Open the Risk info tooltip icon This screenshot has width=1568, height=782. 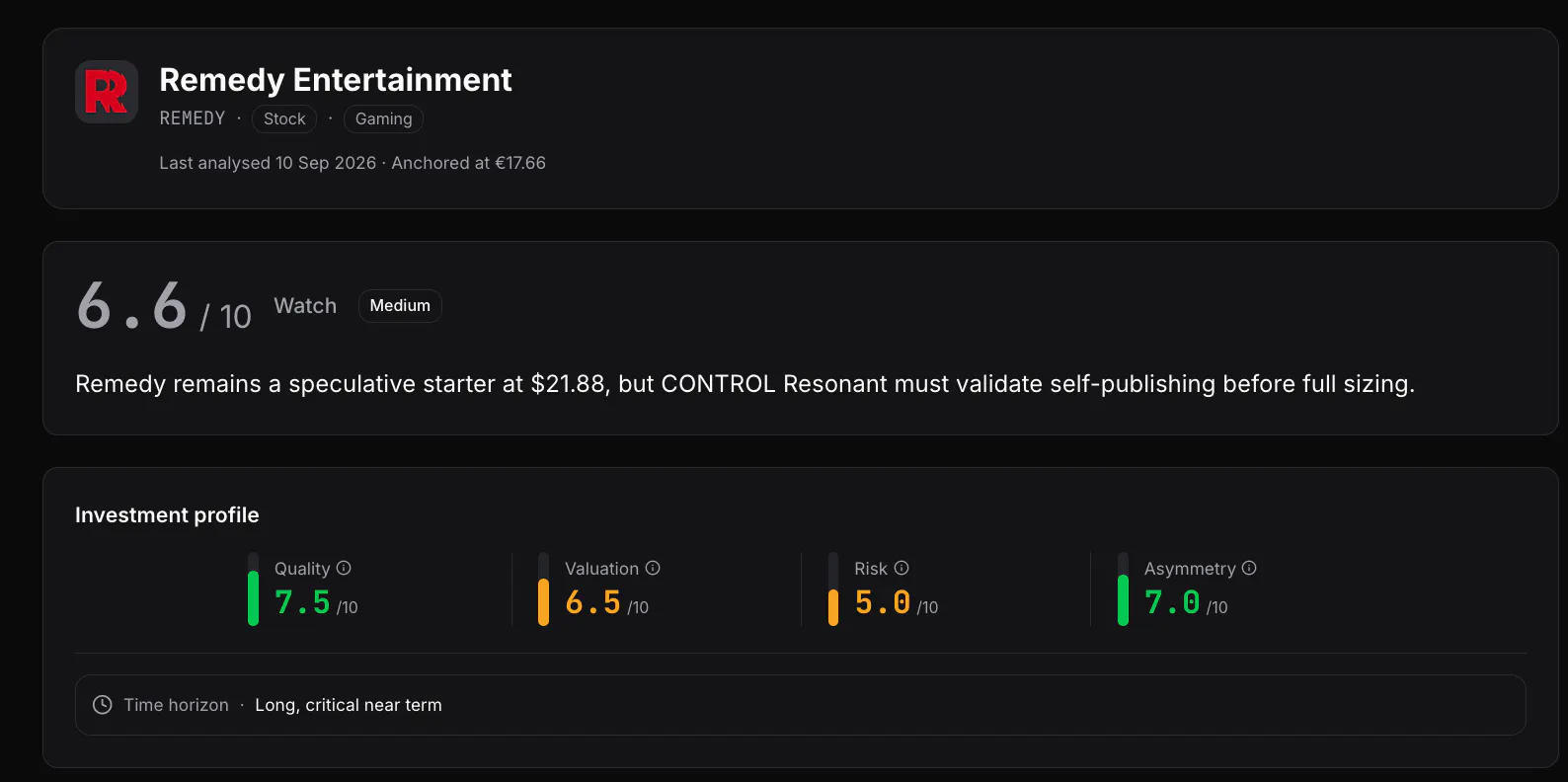(902, 568)
